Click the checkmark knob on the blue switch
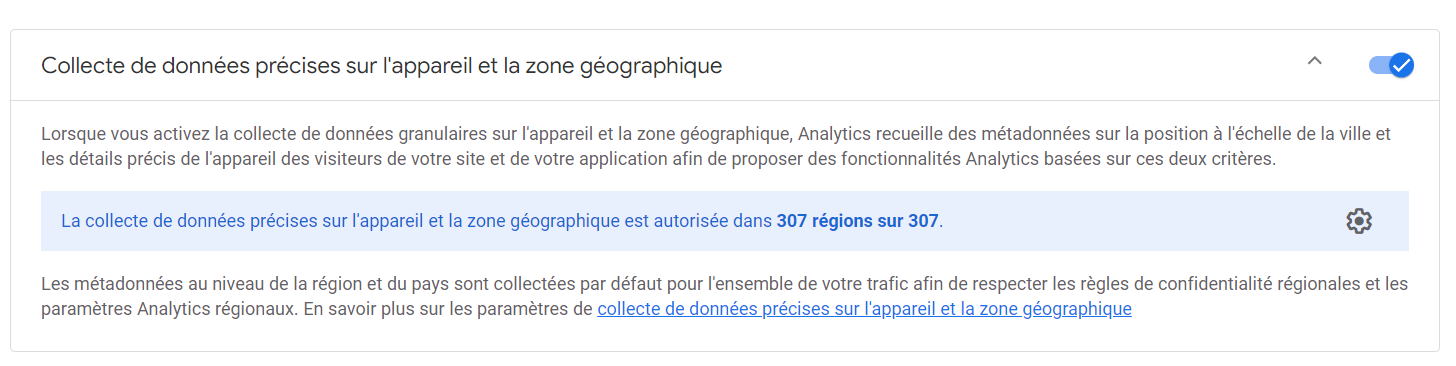 click(1401, 65)
